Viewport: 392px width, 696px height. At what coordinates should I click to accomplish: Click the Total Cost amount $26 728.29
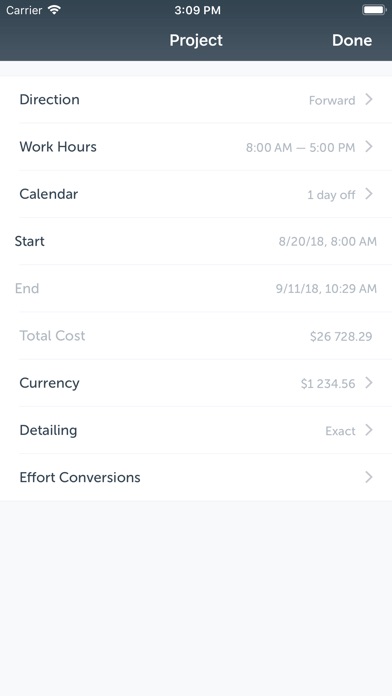[341, 336]
